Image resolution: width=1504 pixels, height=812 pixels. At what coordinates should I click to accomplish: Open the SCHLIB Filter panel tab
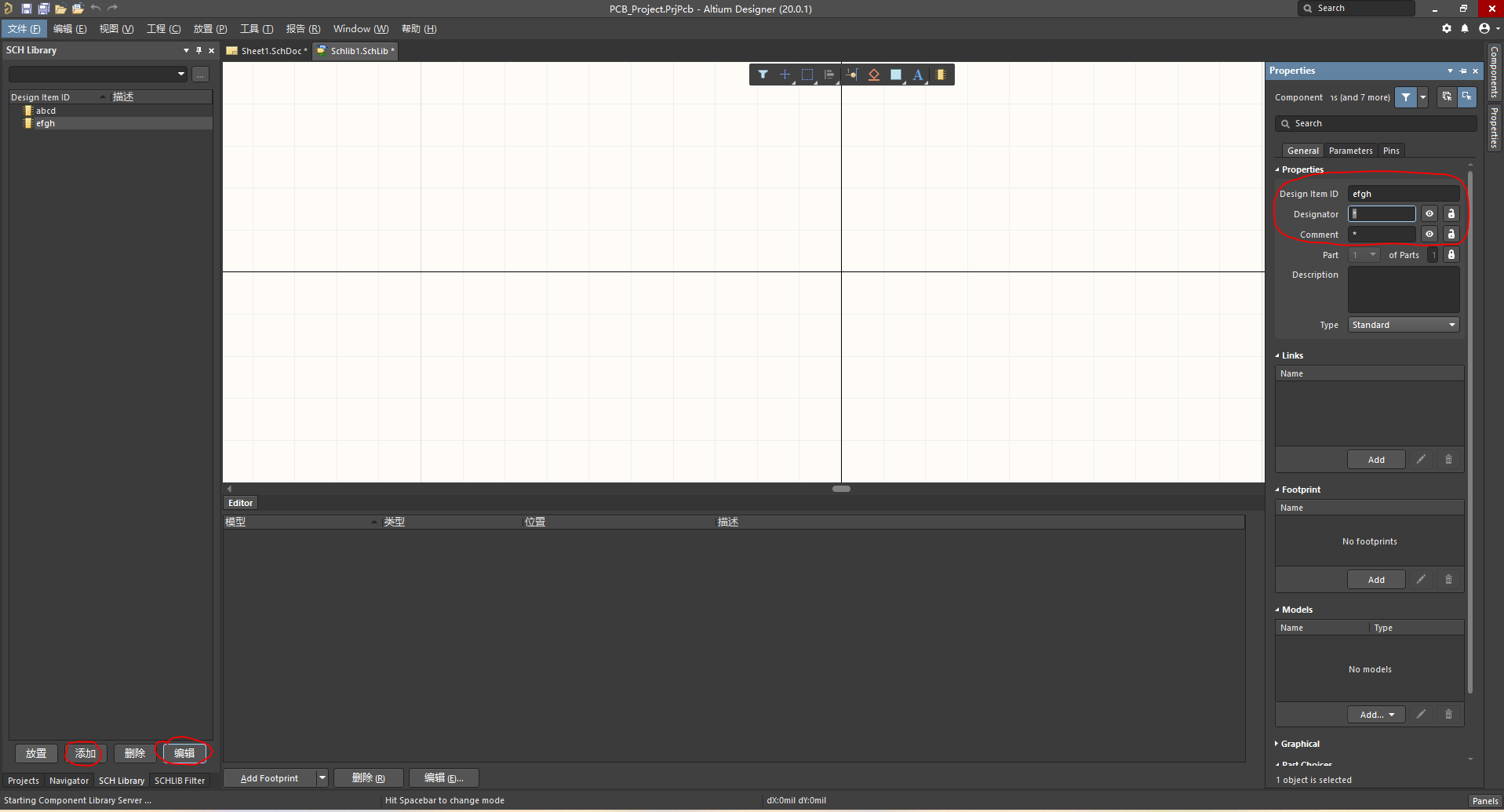pos(180,781)
